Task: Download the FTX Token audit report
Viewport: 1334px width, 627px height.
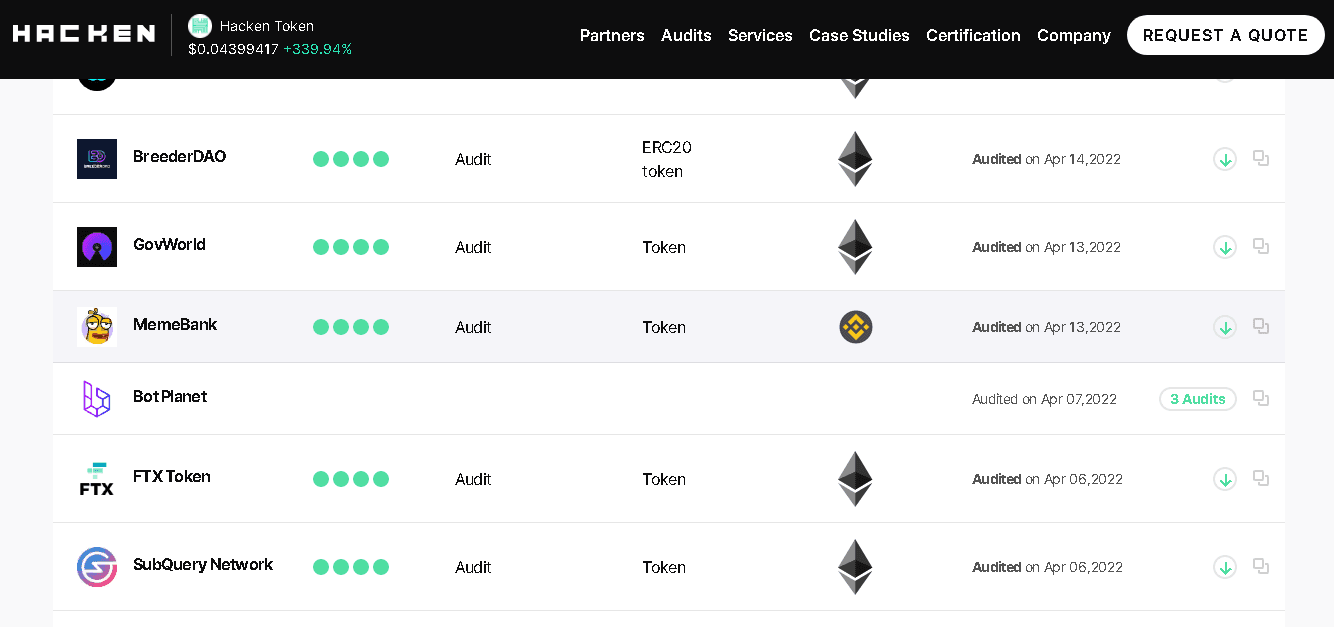Action: [1225, 479]
